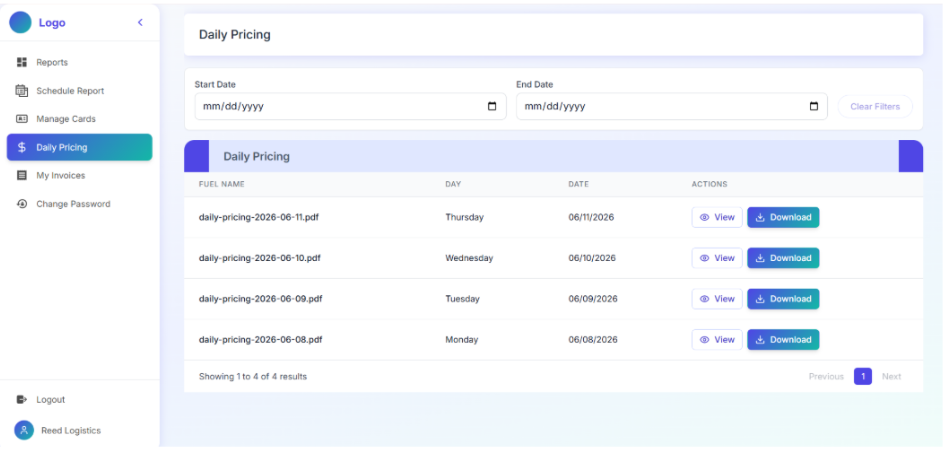This screenshot has width=943, height=451.
Task: Click the Thursday day cell
Action: 464,218
